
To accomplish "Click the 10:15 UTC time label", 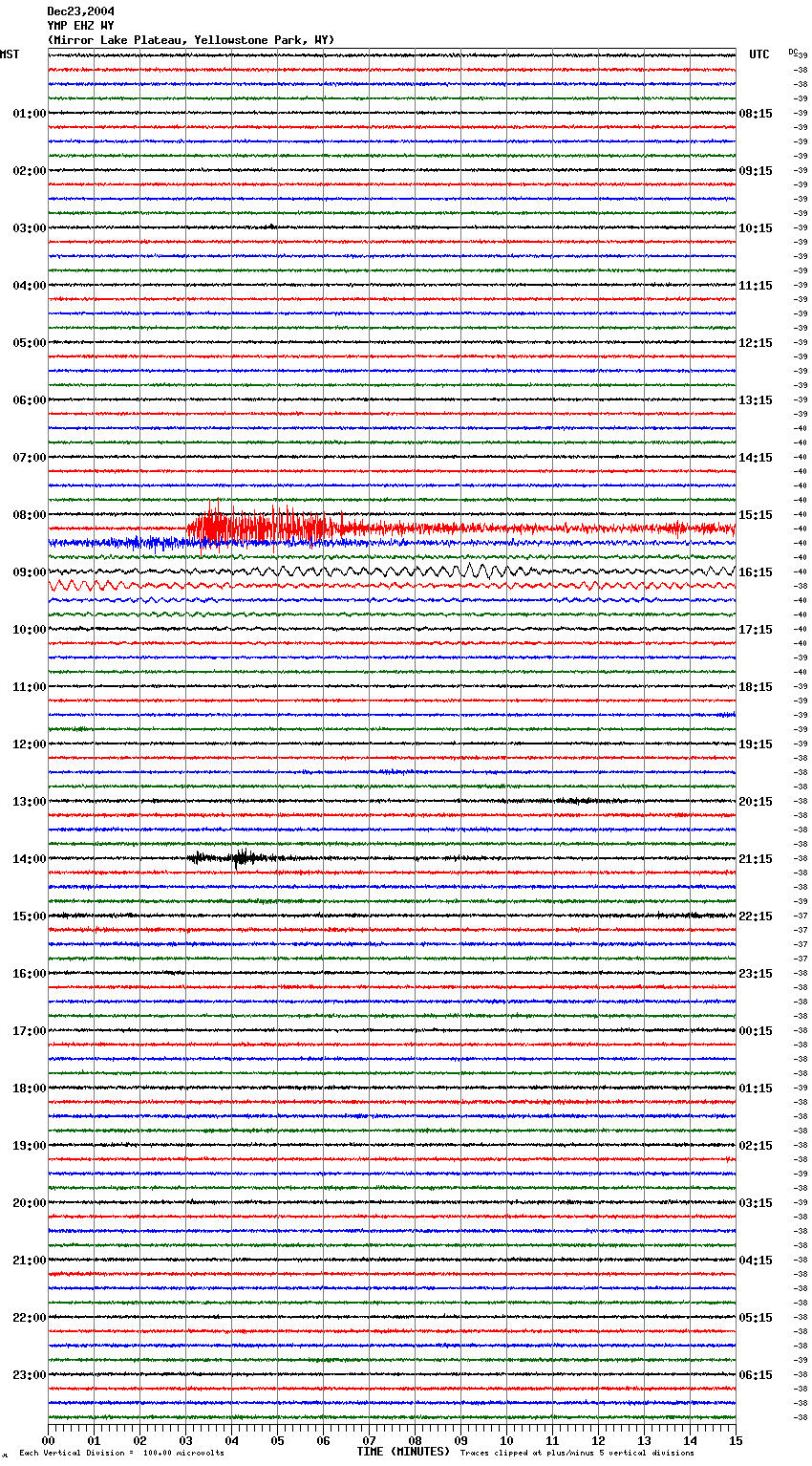I will click(x=756, y=228).
